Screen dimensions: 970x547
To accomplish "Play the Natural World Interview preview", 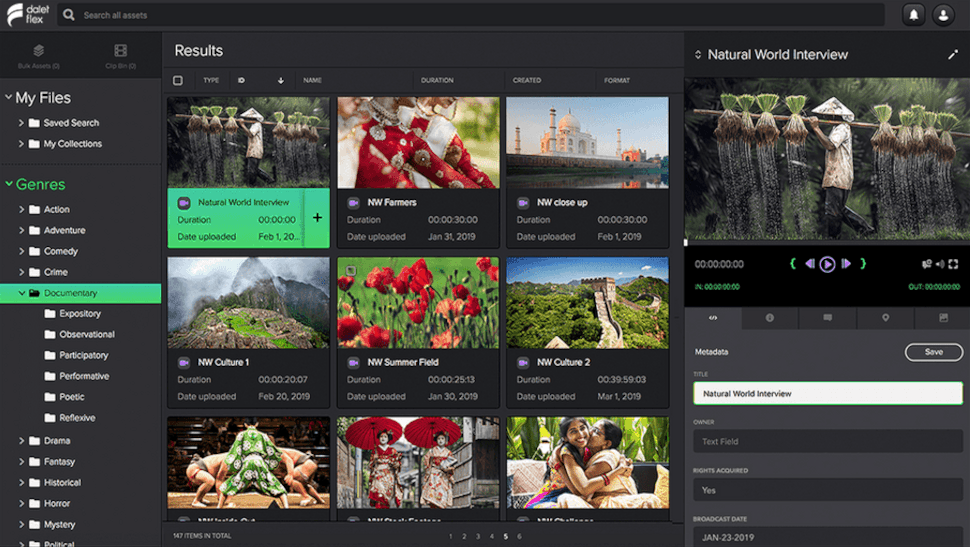I will coord(827,264).
